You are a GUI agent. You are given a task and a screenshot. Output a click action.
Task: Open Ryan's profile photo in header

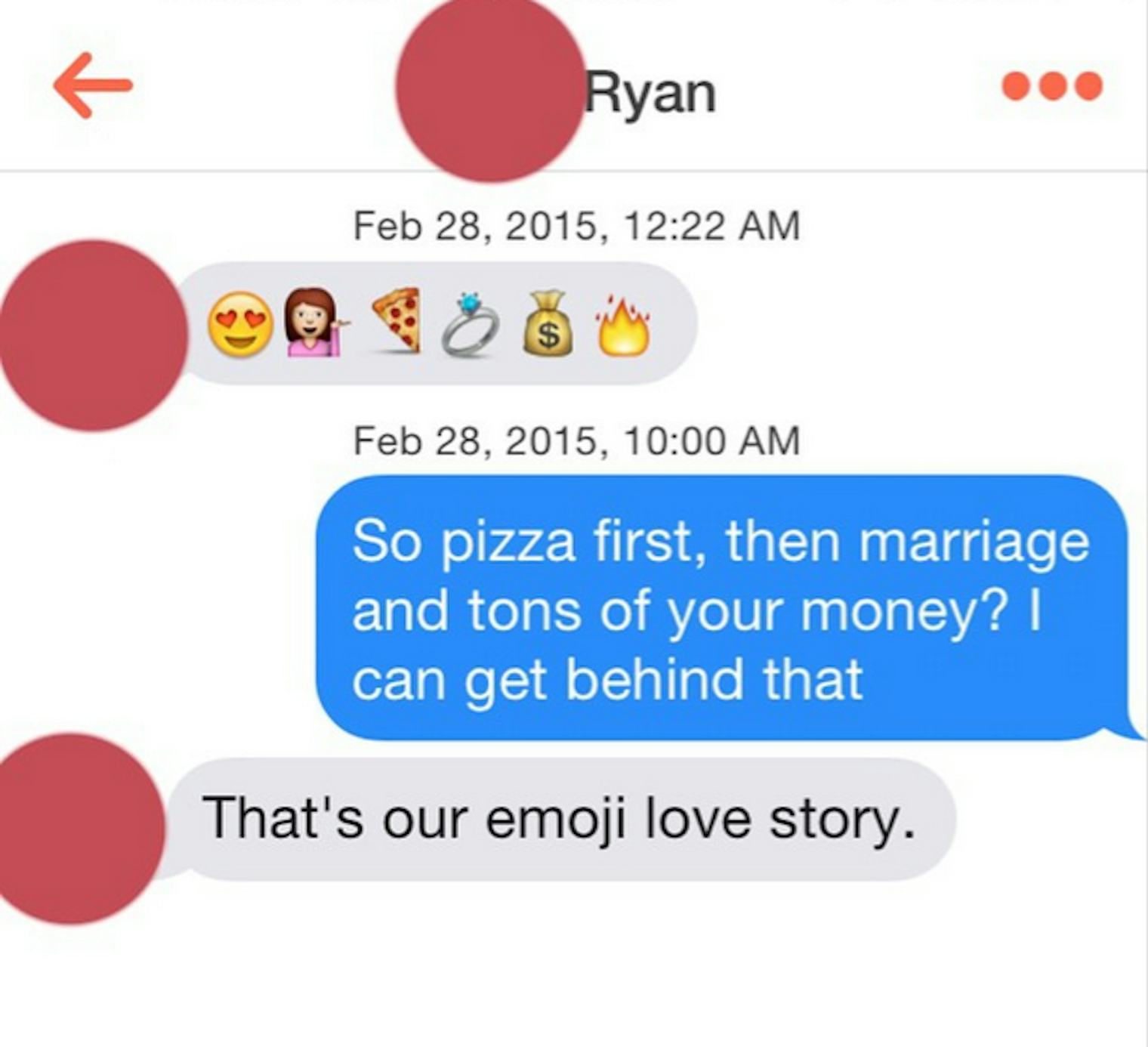click(491, 88)
